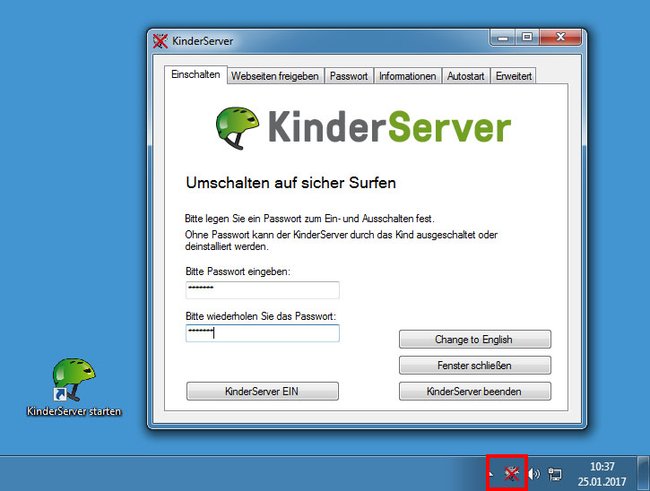The image size is (650, 491).
Task: Switch to the Passwort tab
Action: (x=349, y=76)
